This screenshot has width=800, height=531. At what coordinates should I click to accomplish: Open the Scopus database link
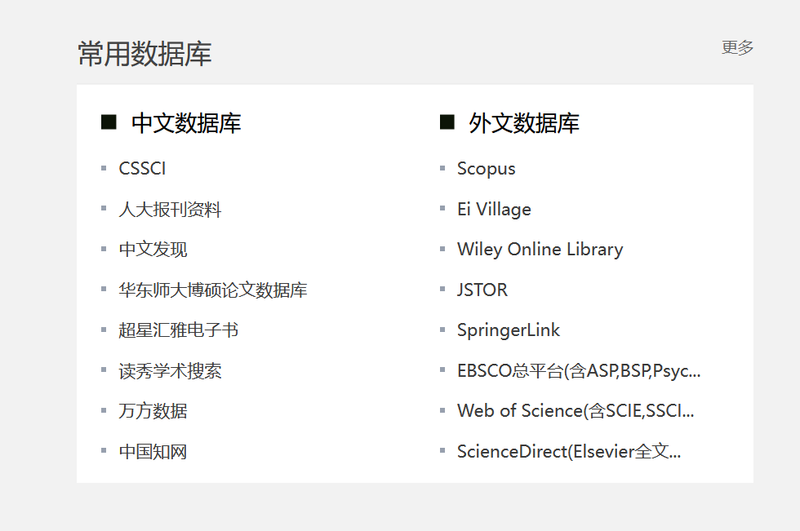pos(486,169)
